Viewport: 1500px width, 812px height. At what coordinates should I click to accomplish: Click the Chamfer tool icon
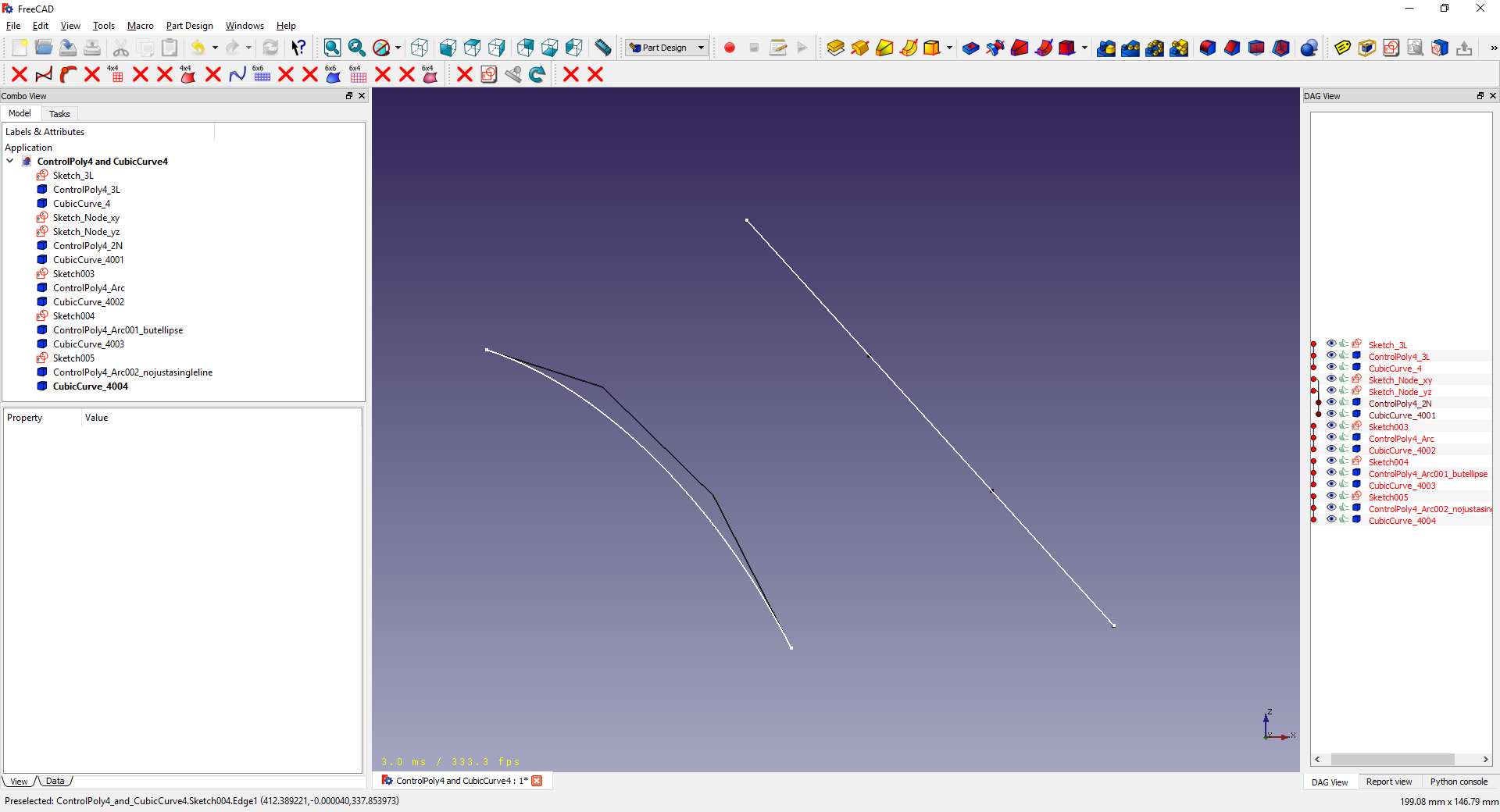(1232, 48)
